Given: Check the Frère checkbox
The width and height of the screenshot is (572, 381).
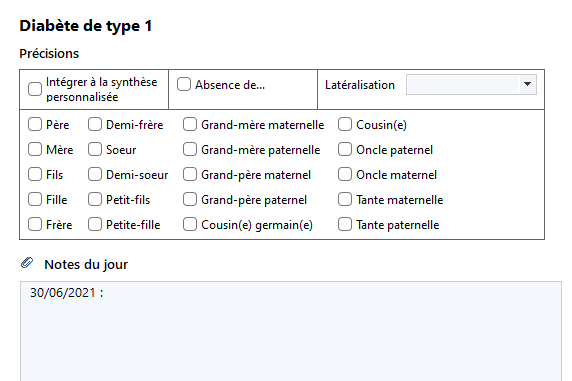Looking at the screenshot, I should click(x=35, y=224).
